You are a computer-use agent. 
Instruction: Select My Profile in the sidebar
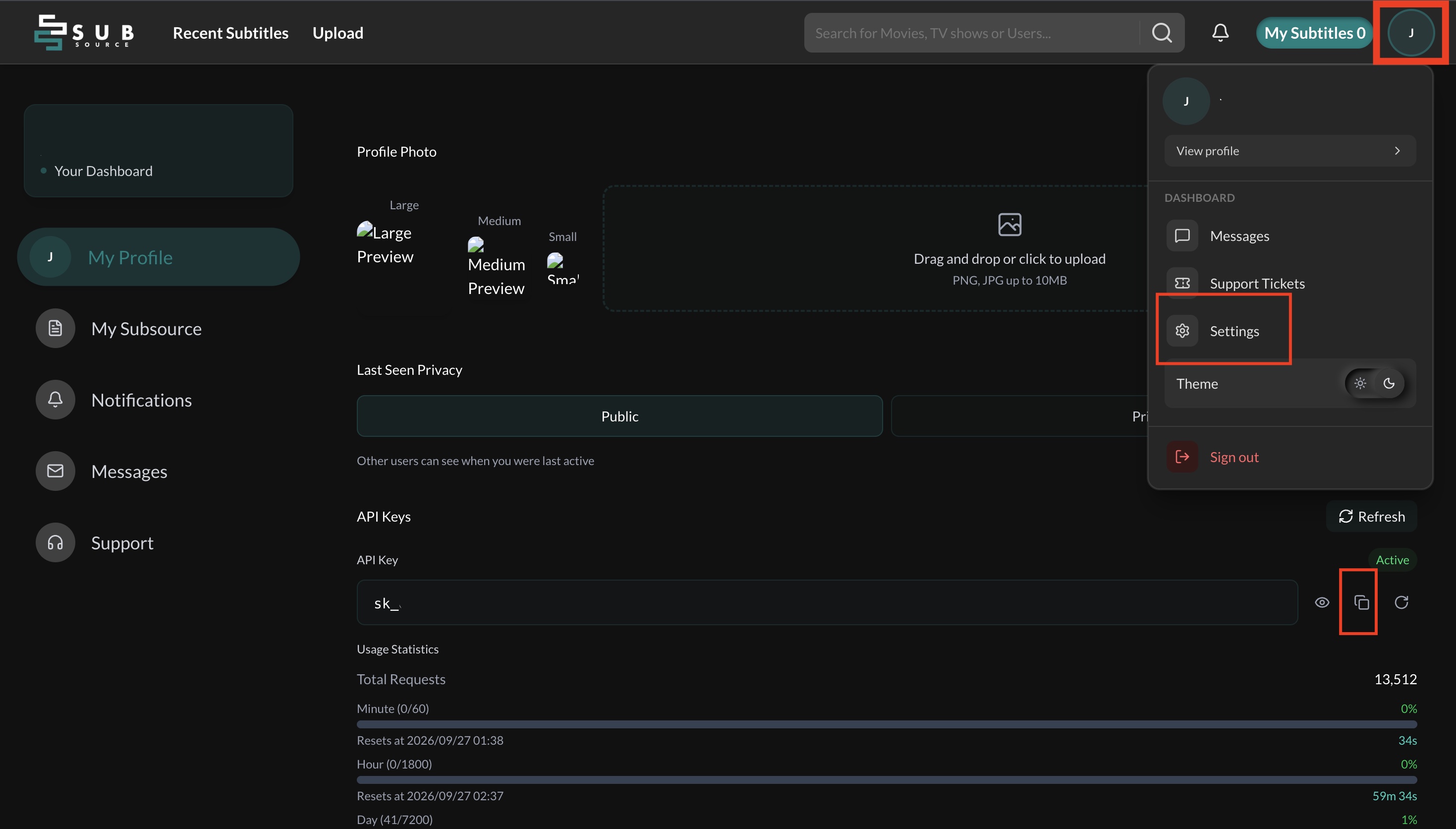[x=158, y=257]
